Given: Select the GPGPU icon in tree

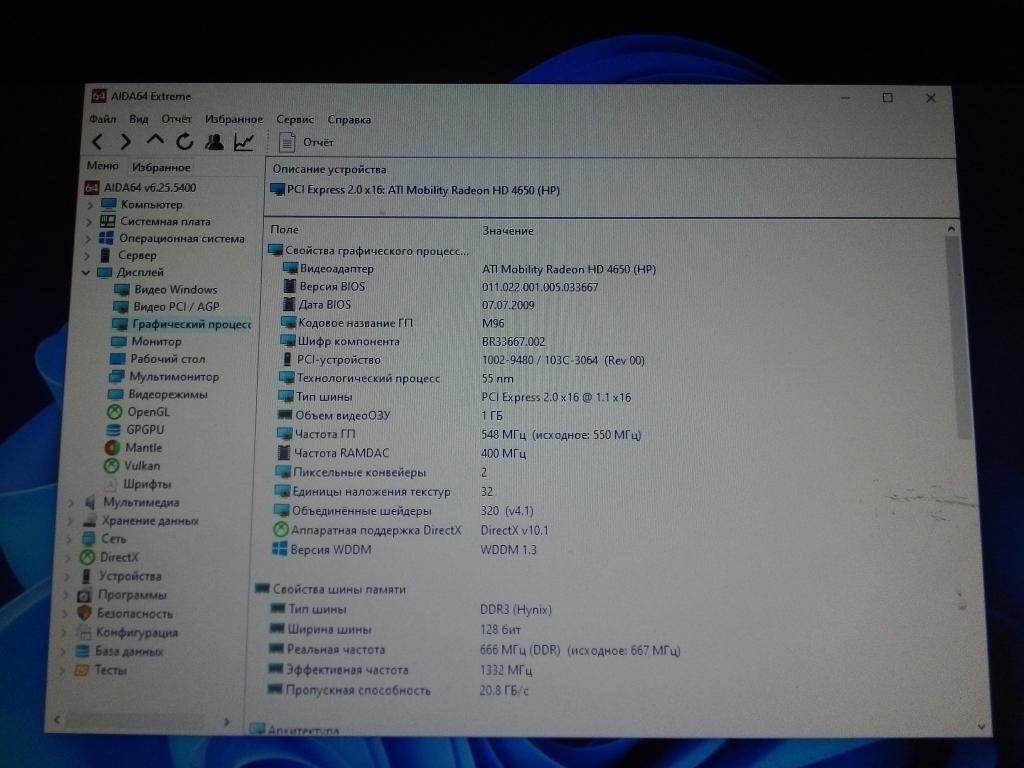Looking at the screenshot, I should point(114,430).
